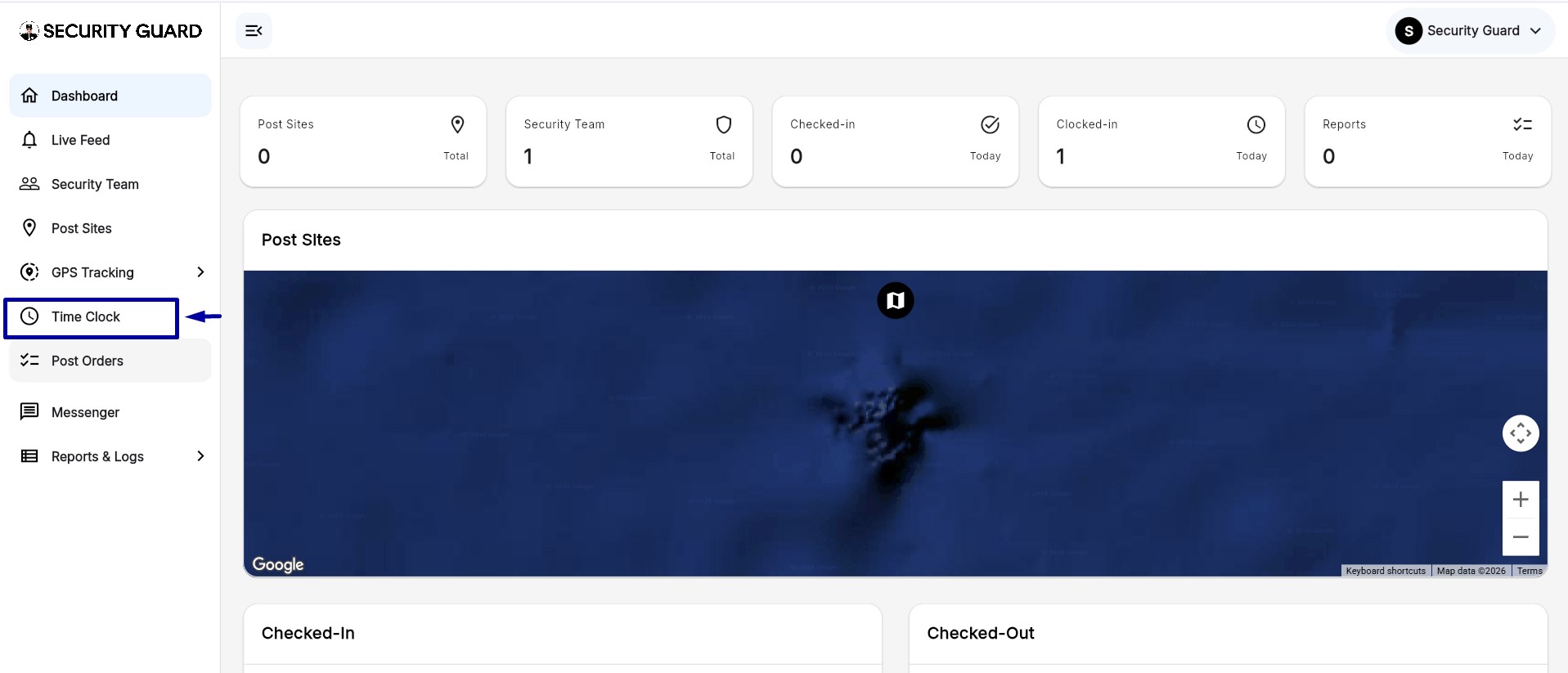Select the Security Team stat card title

[x=564, y=124]
